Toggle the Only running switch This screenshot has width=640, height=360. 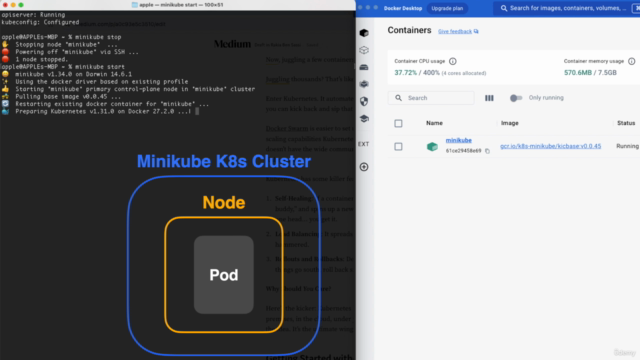[x=516, y=98]
